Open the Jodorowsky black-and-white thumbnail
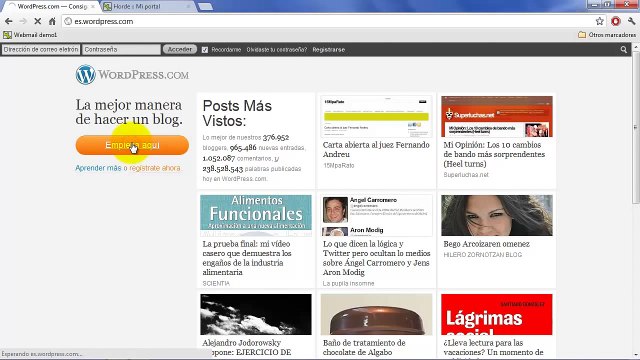This screenshot has height=360, width=640. (256, 314)
